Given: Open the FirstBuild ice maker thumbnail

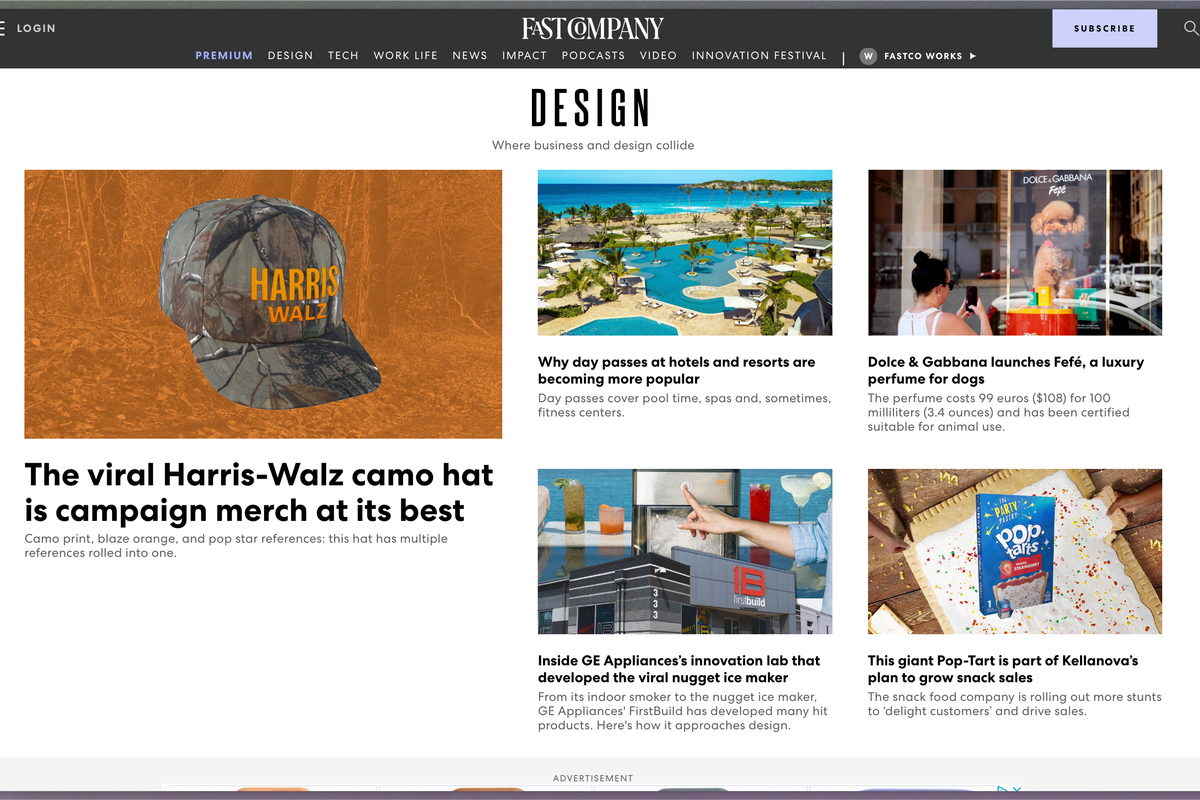Looking at the screenshot, I should tap(685, 551).
